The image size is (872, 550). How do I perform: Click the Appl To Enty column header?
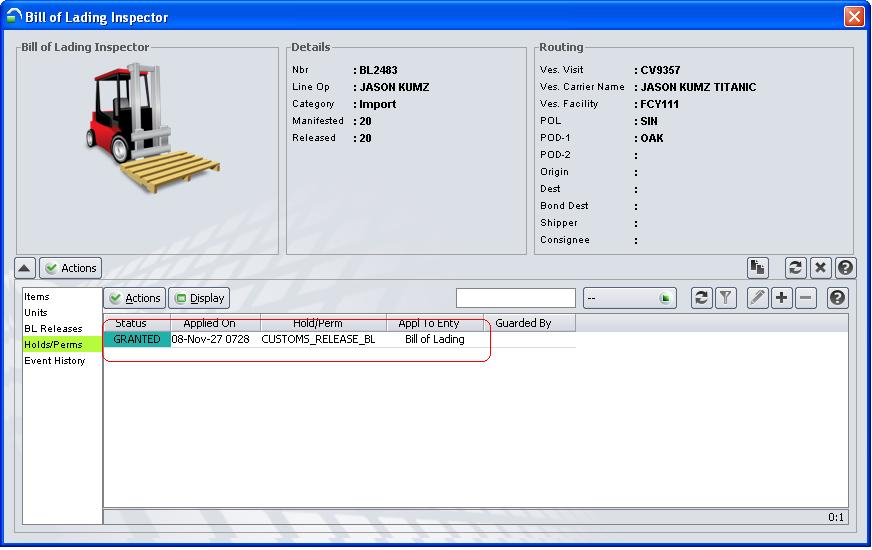(435, 323)
